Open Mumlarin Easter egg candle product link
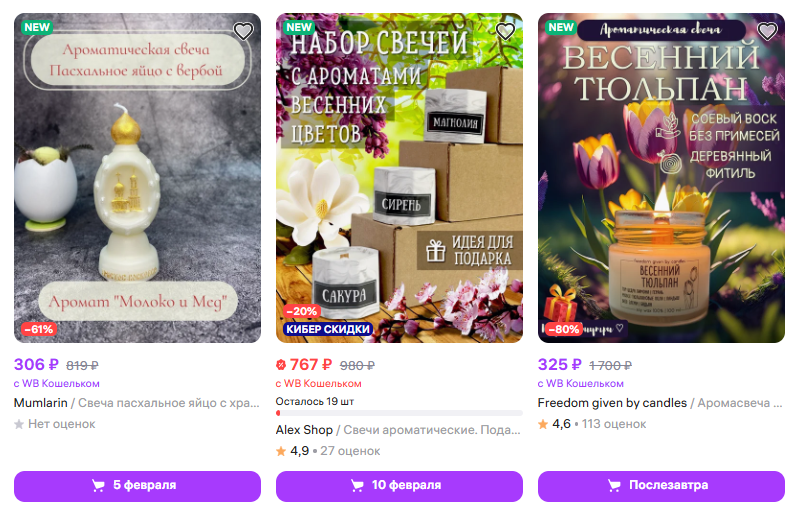795x506 pixels. coord(136,403)
